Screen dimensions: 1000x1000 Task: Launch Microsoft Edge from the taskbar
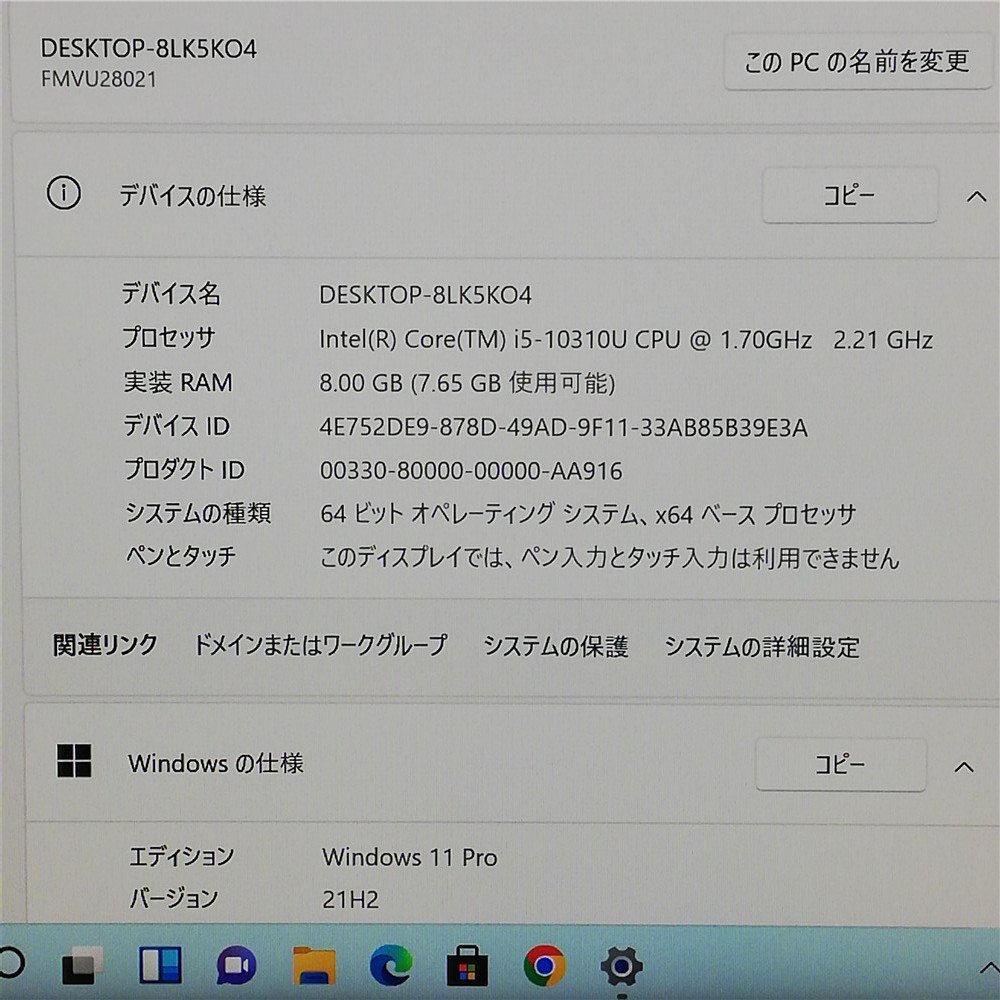(x=391, y=966)
